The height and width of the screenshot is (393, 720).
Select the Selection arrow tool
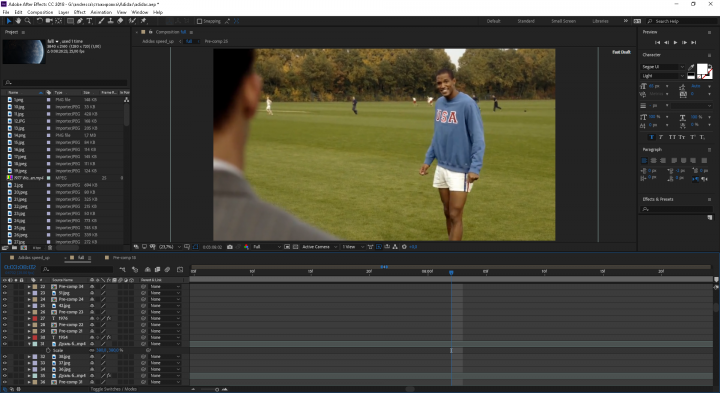[9, 21]
